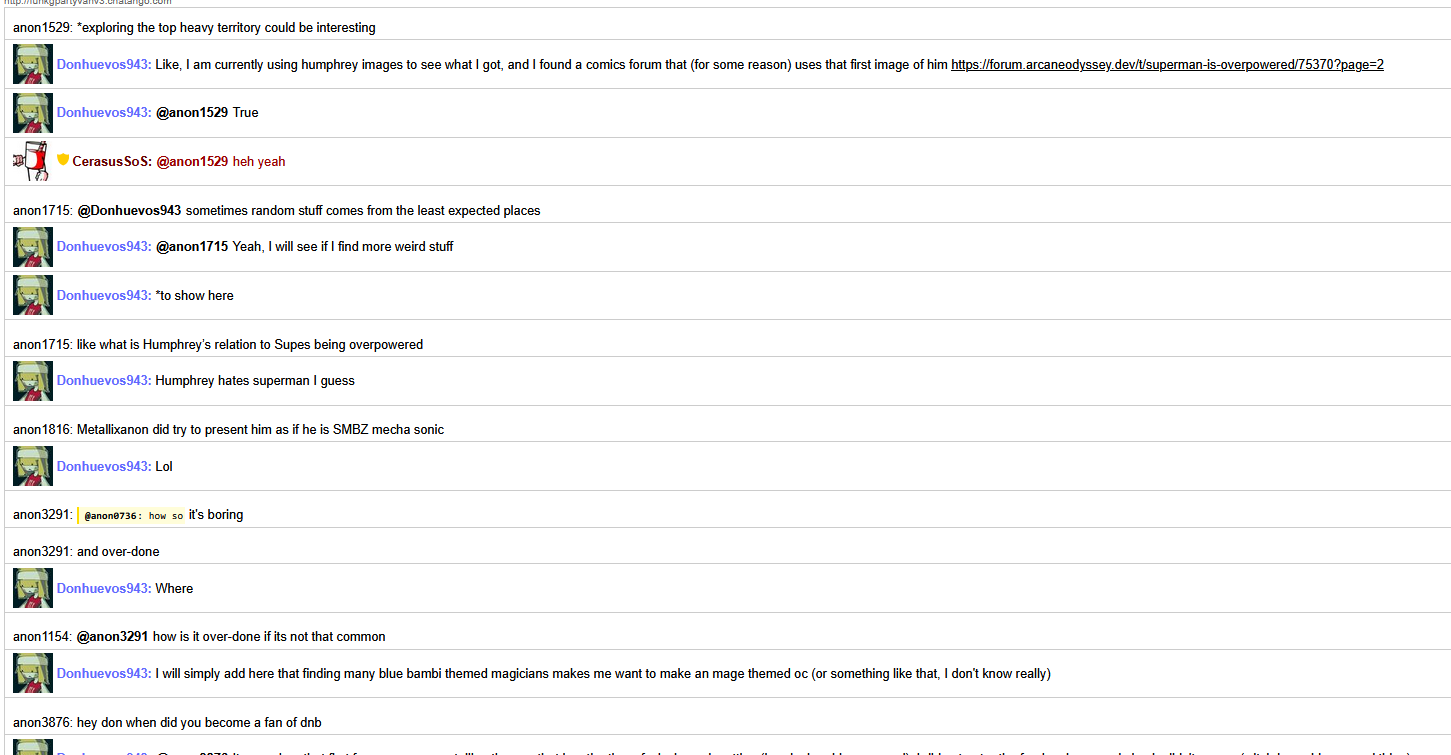Viewport: 1451px width, 755px height.
Task: Click the avatar beside the 'Where' message
Action: pyautogui.click(x=32, y=588)
